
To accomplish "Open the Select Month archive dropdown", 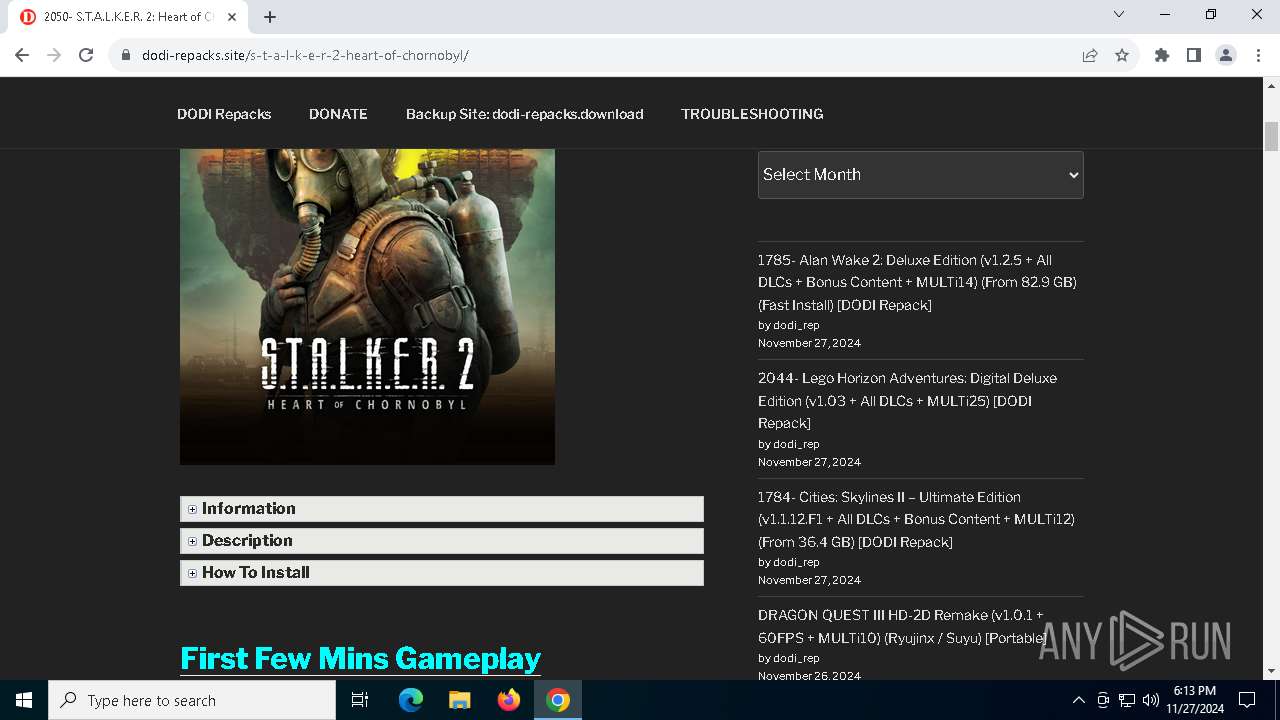I will 920,174.
